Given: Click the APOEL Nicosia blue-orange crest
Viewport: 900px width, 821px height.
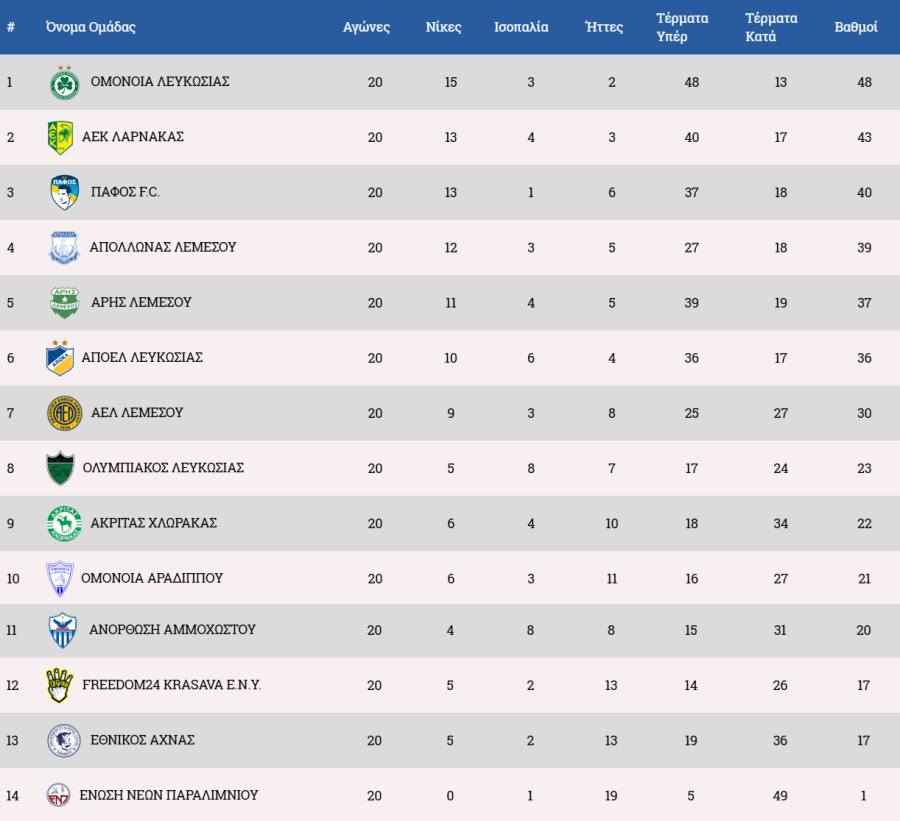Looking at the screenshot, I should point(60,357).
